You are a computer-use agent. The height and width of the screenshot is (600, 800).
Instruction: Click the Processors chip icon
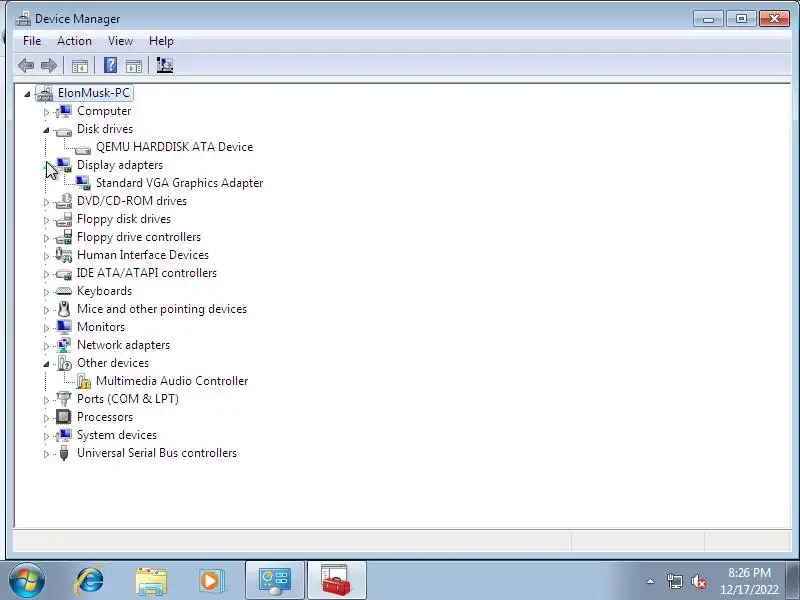click(64, 417)
